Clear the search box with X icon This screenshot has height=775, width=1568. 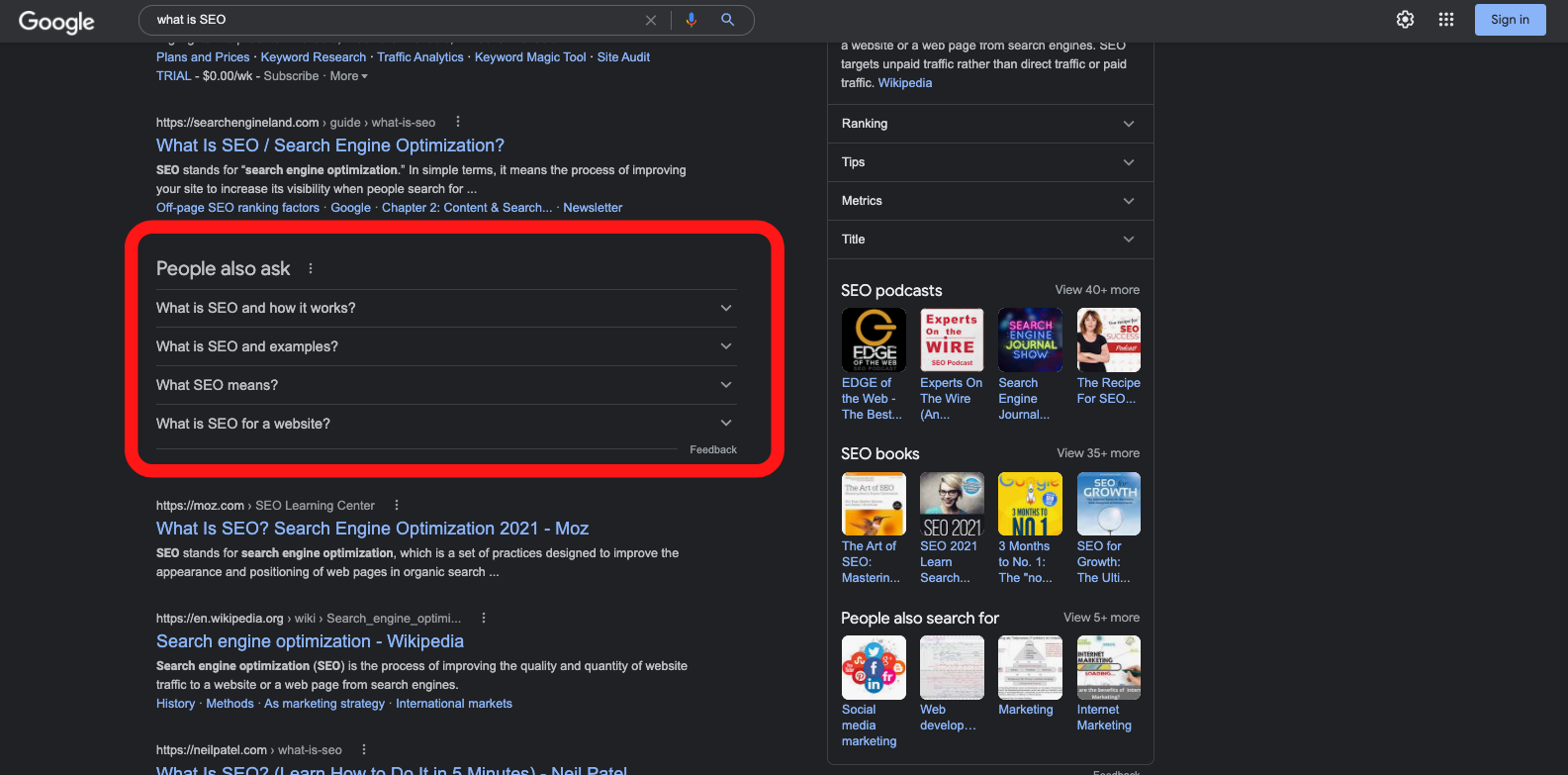[x=651, y=20]
